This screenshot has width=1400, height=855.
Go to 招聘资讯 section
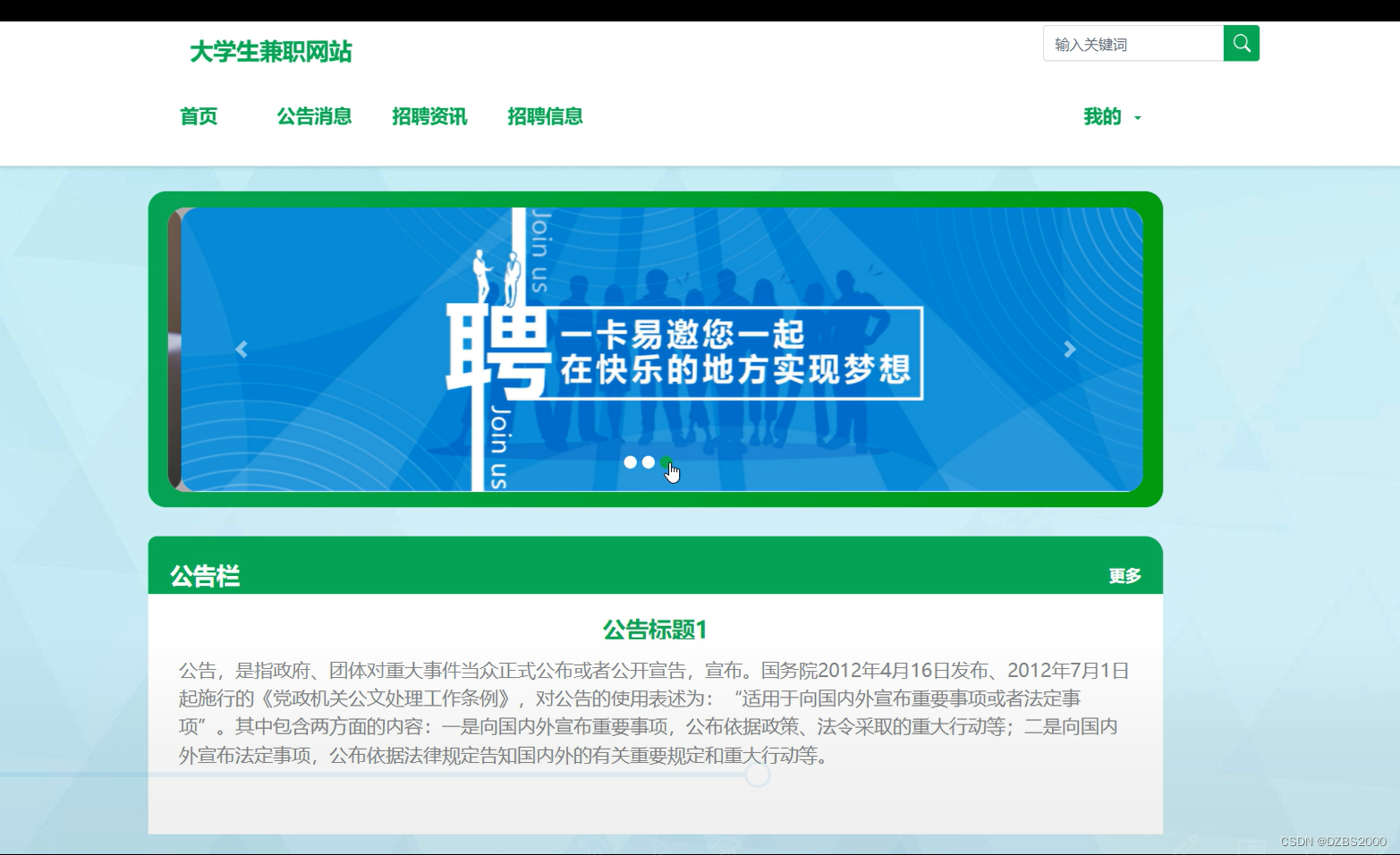click(429, 116)
